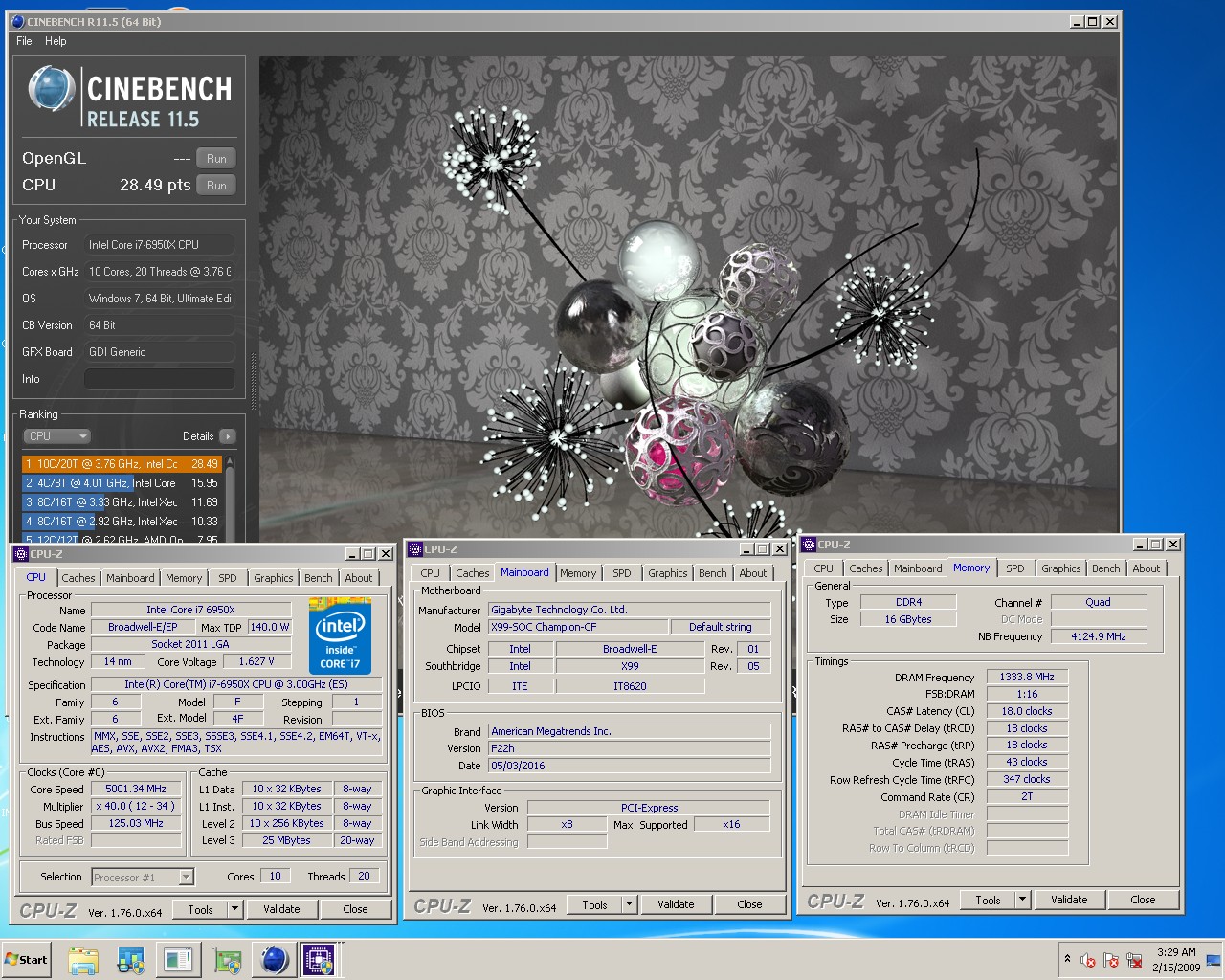Screen dimensions: 1225x980
Task: Click the Cinebench ranking list scrollbar
Action: (230, 499)
